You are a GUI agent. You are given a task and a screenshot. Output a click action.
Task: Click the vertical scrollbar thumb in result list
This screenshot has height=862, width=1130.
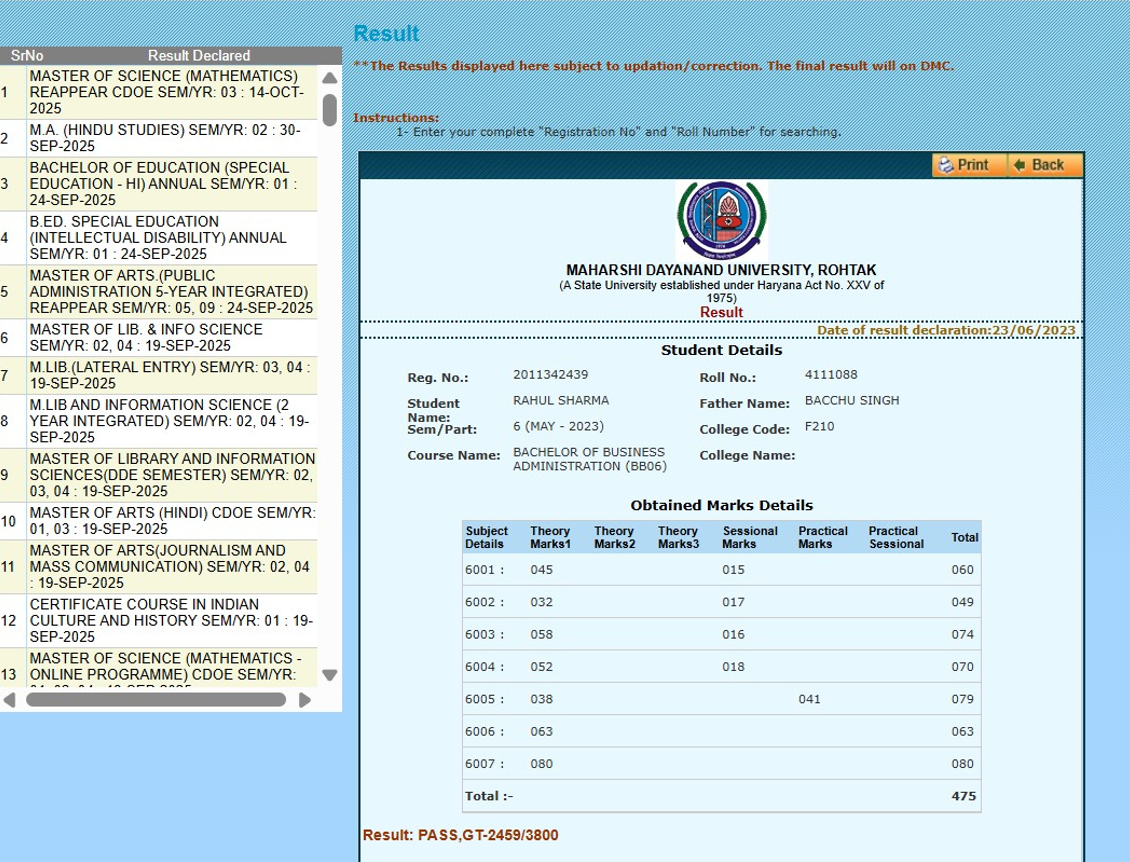pos(329,110)
